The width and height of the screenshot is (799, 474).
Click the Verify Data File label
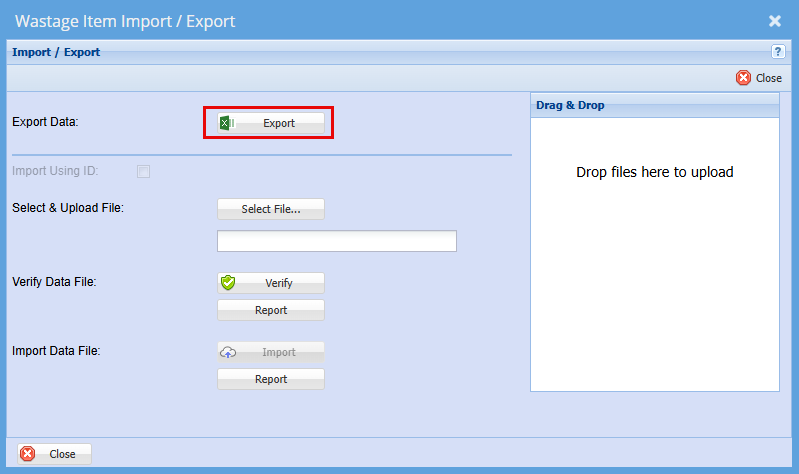54,282
